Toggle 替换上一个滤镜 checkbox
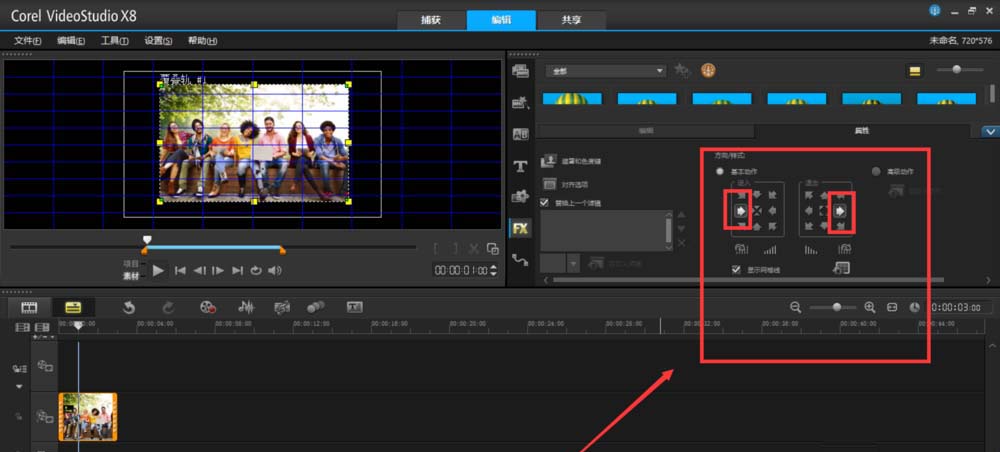The height and width of the screenshot is (452, 1000). (x=544, y=203)
